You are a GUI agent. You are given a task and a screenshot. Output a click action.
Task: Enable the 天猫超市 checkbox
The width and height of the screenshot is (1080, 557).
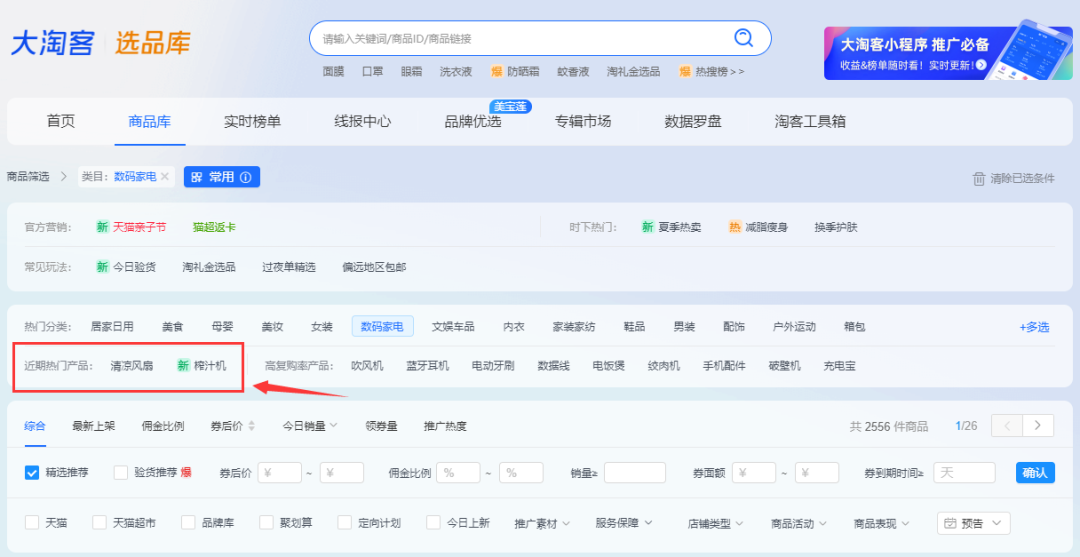(99, 523)
